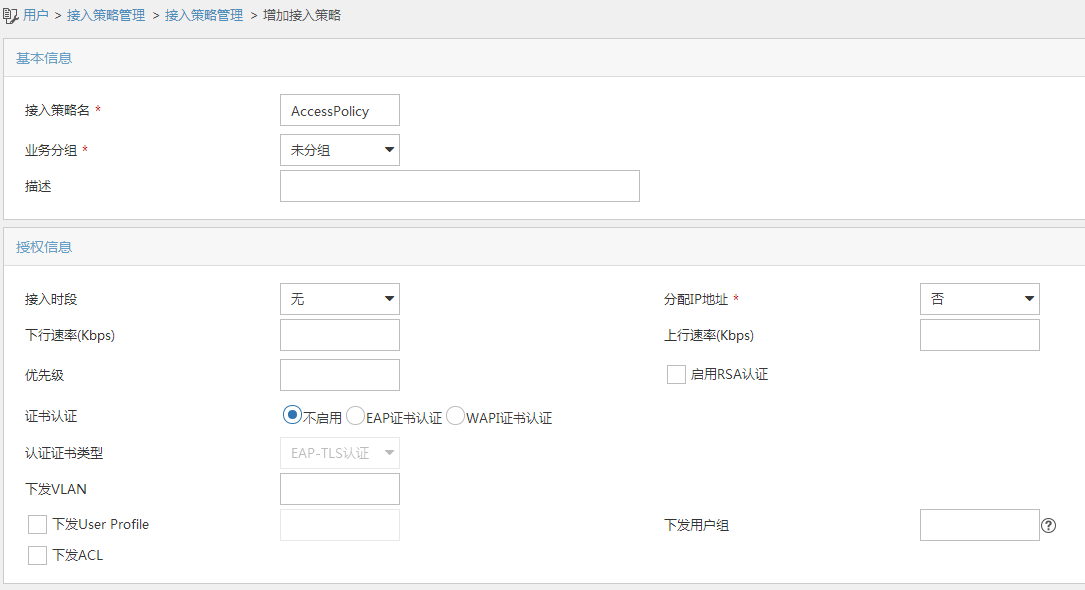Focus the 描述 input box
1085x590 pixels.
click(x=459, y=186)
